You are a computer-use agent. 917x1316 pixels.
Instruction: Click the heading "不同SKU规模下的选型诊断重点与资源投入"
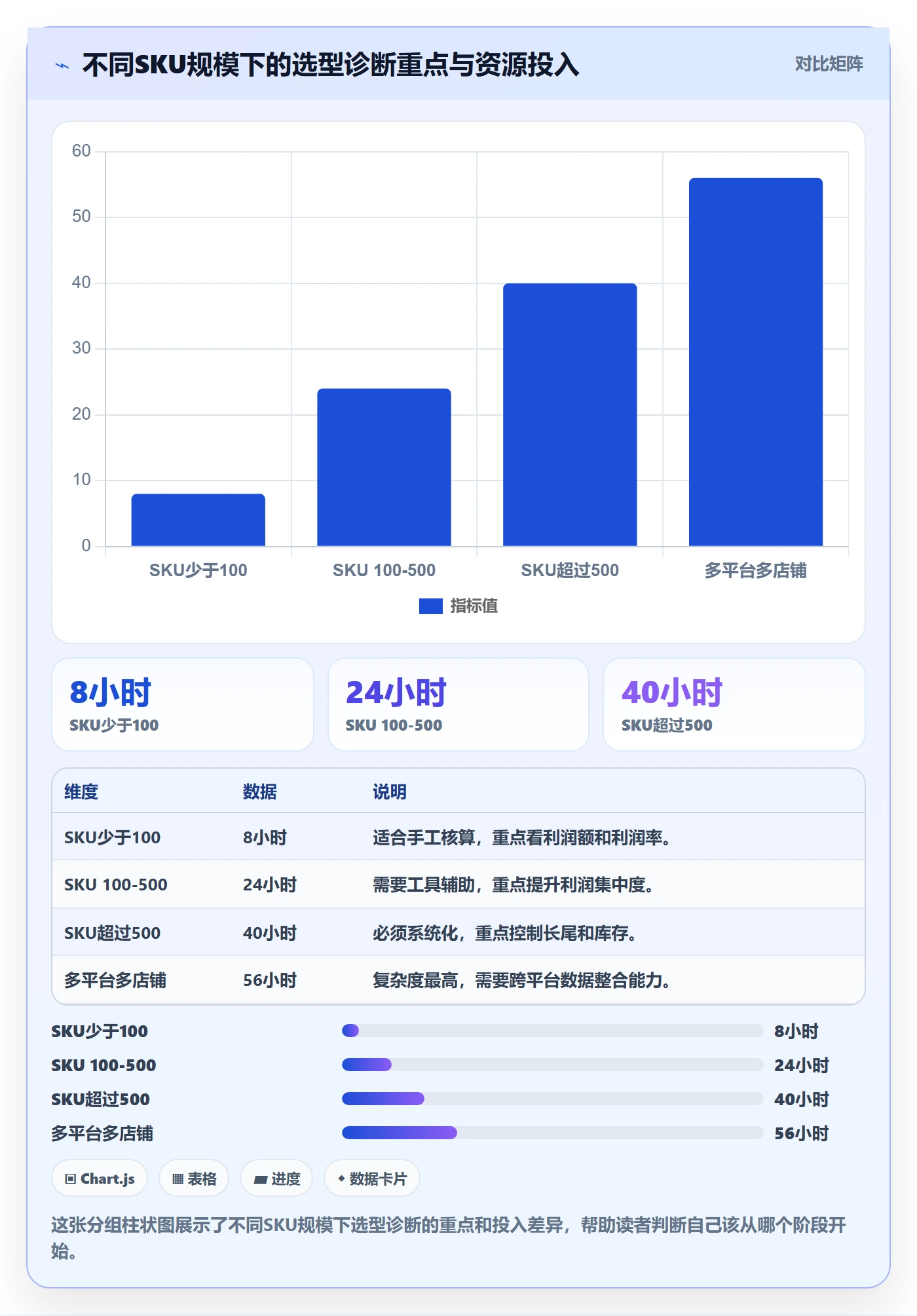(331, 65)
